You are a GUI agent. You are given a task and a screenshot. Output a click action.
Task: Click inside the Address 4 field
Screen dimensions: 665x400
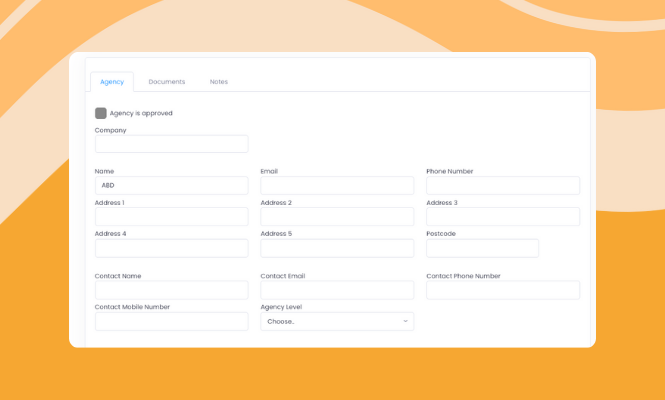171,248
